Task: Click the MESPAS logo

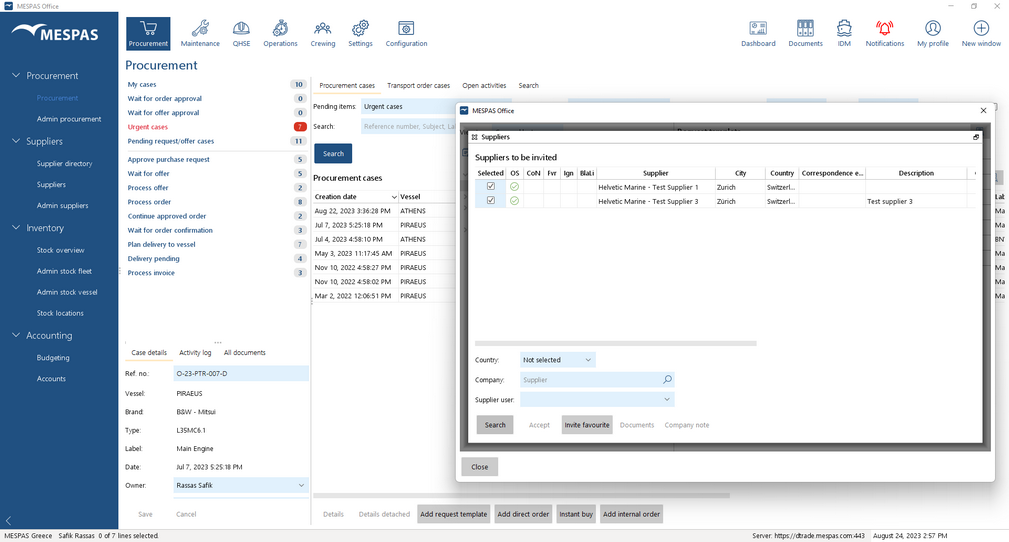Action: click(55, 32)
